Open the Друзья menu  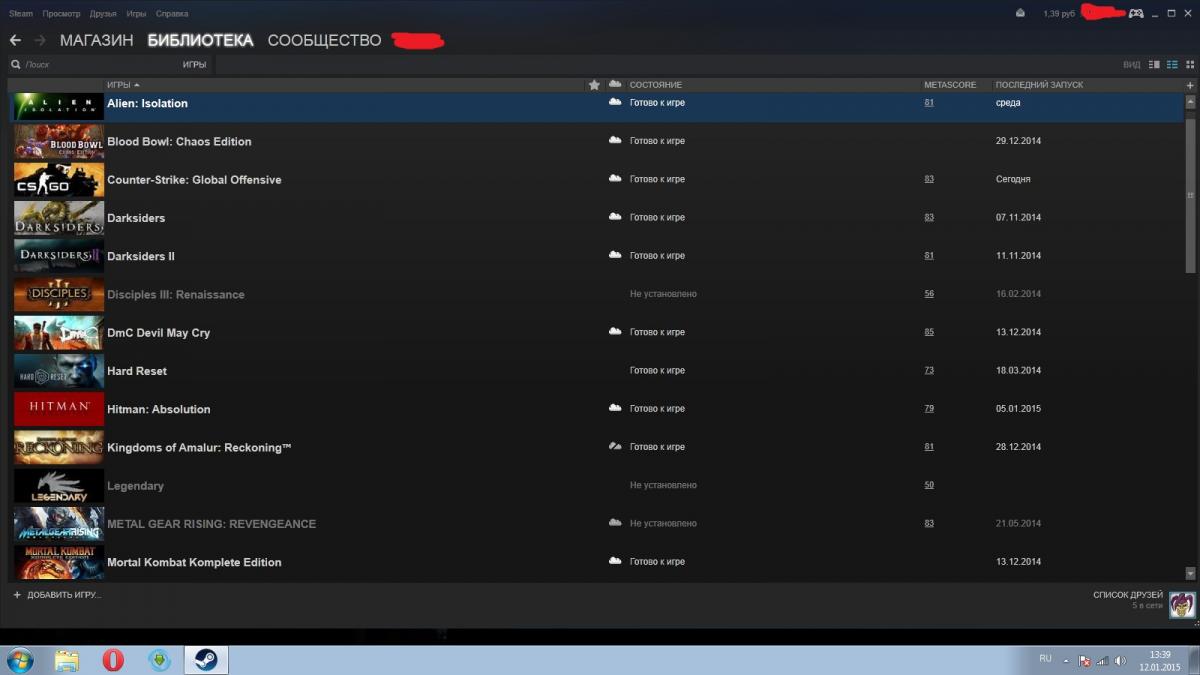pos(103,14)
